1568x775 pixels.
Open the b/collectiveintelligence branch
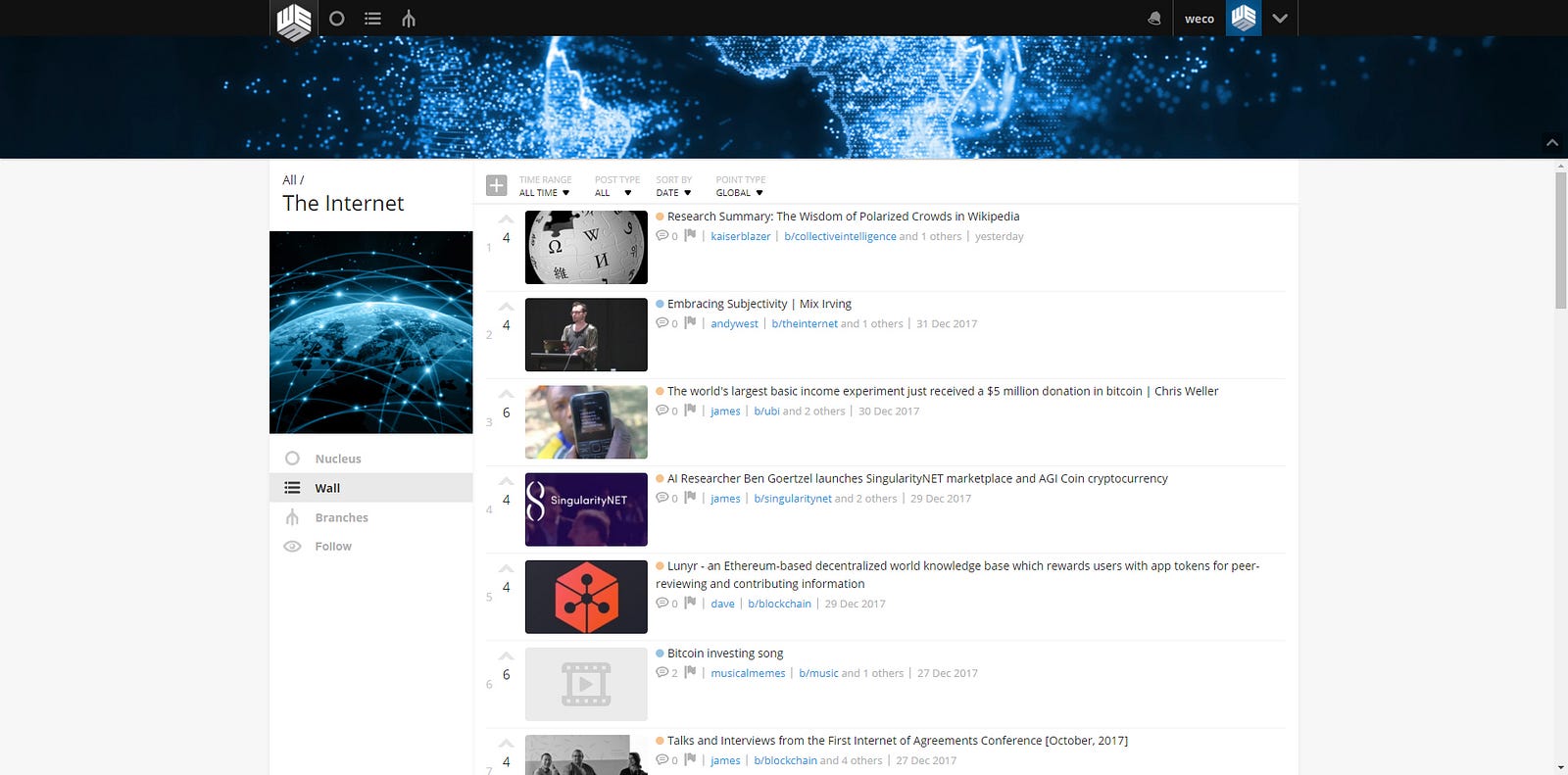tap(840, 236)
